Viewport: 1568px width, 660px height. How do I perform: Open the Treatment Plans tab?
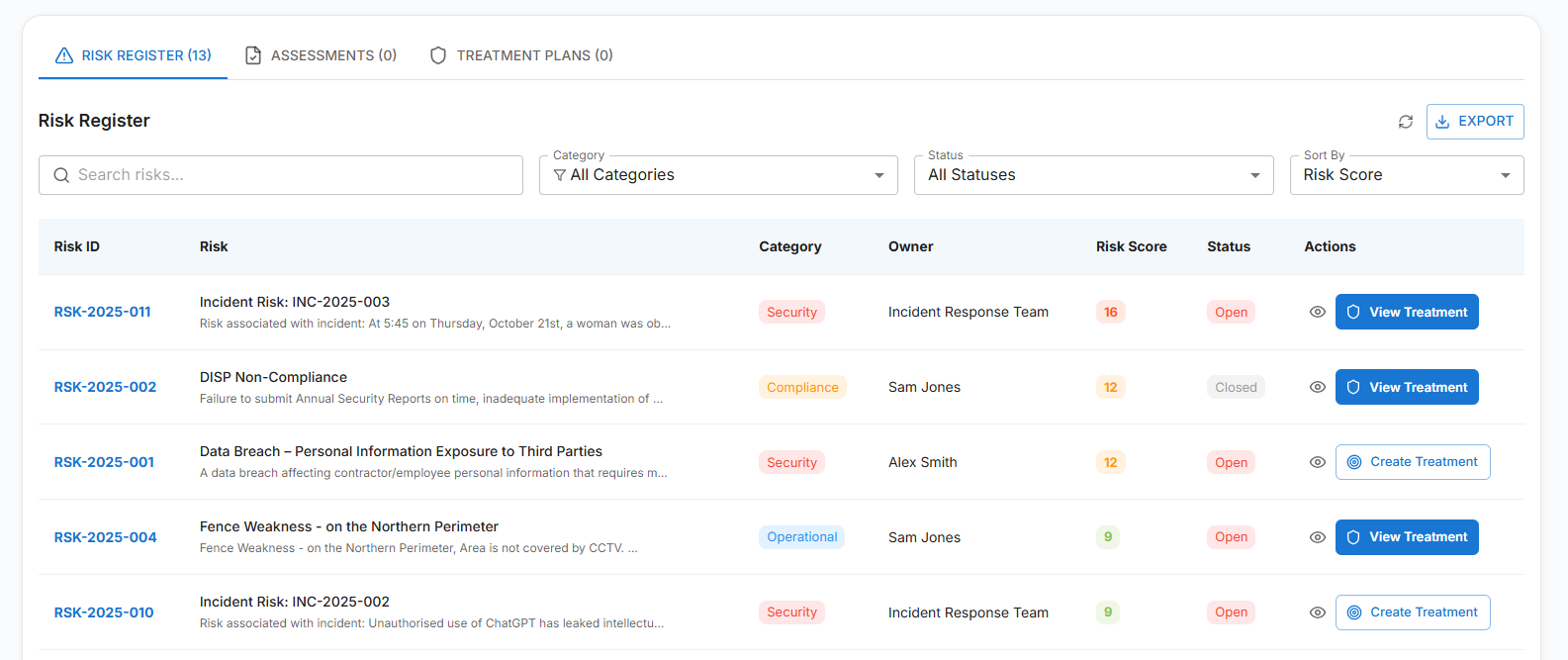click(521, 55)
